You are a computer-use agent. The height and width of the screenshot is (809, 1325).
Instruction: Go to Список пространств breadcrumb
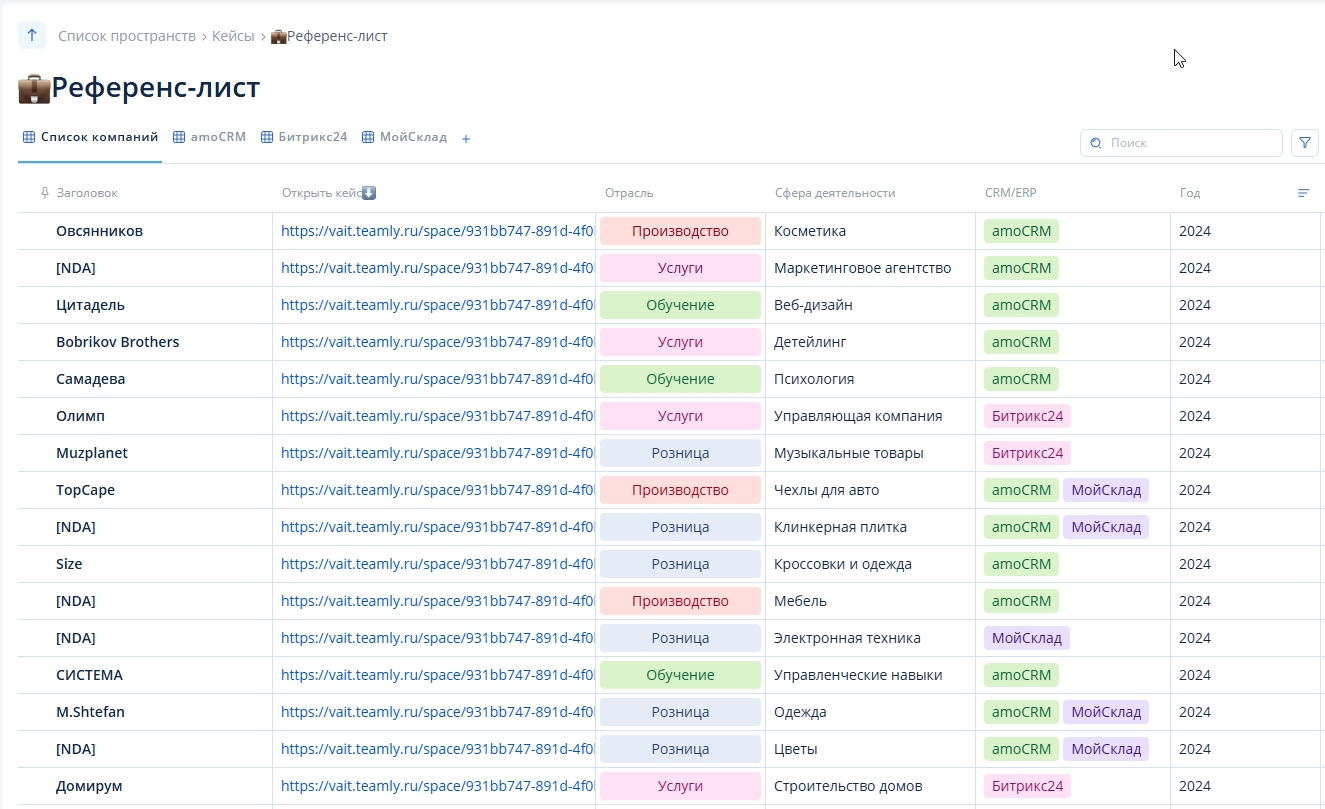tap(127, 36)
